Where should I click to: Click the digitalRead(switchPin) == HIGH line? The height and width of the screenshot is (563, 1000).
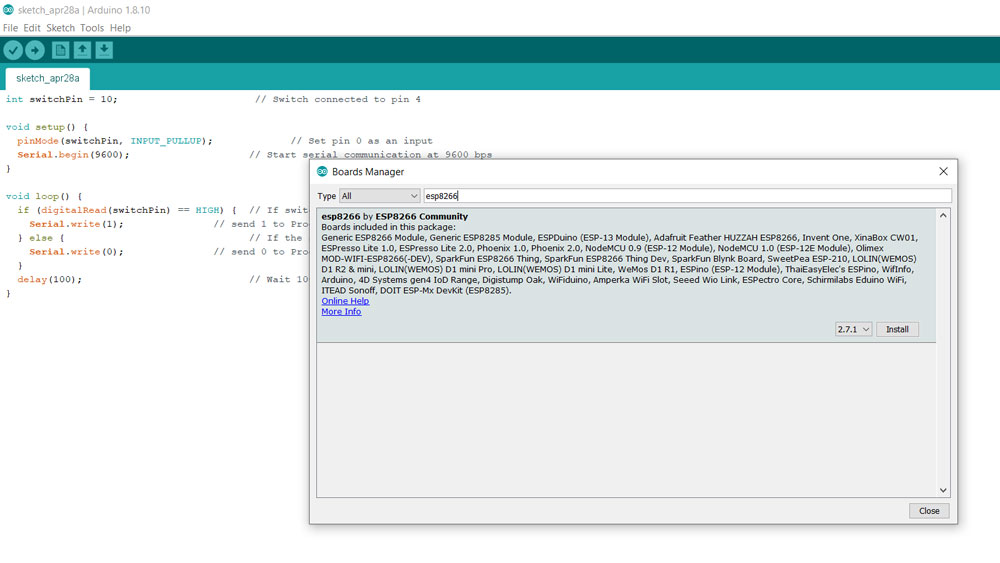[x=127, y=210]
